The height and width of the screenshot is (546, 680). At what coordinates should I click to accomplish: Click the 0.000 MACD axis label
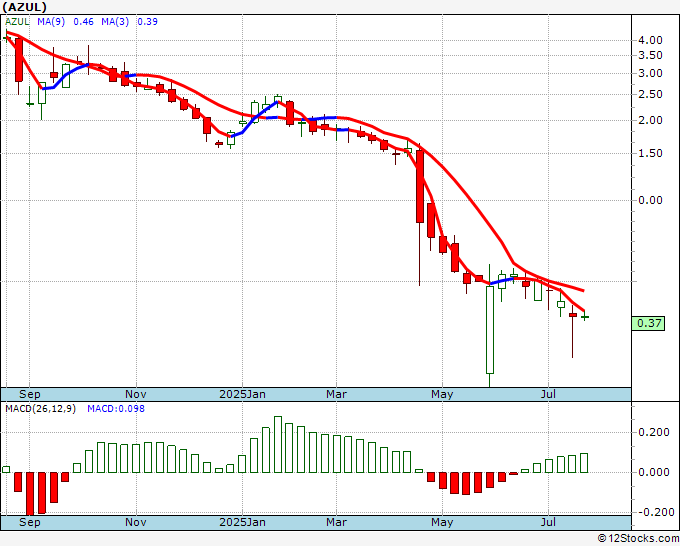654,472
